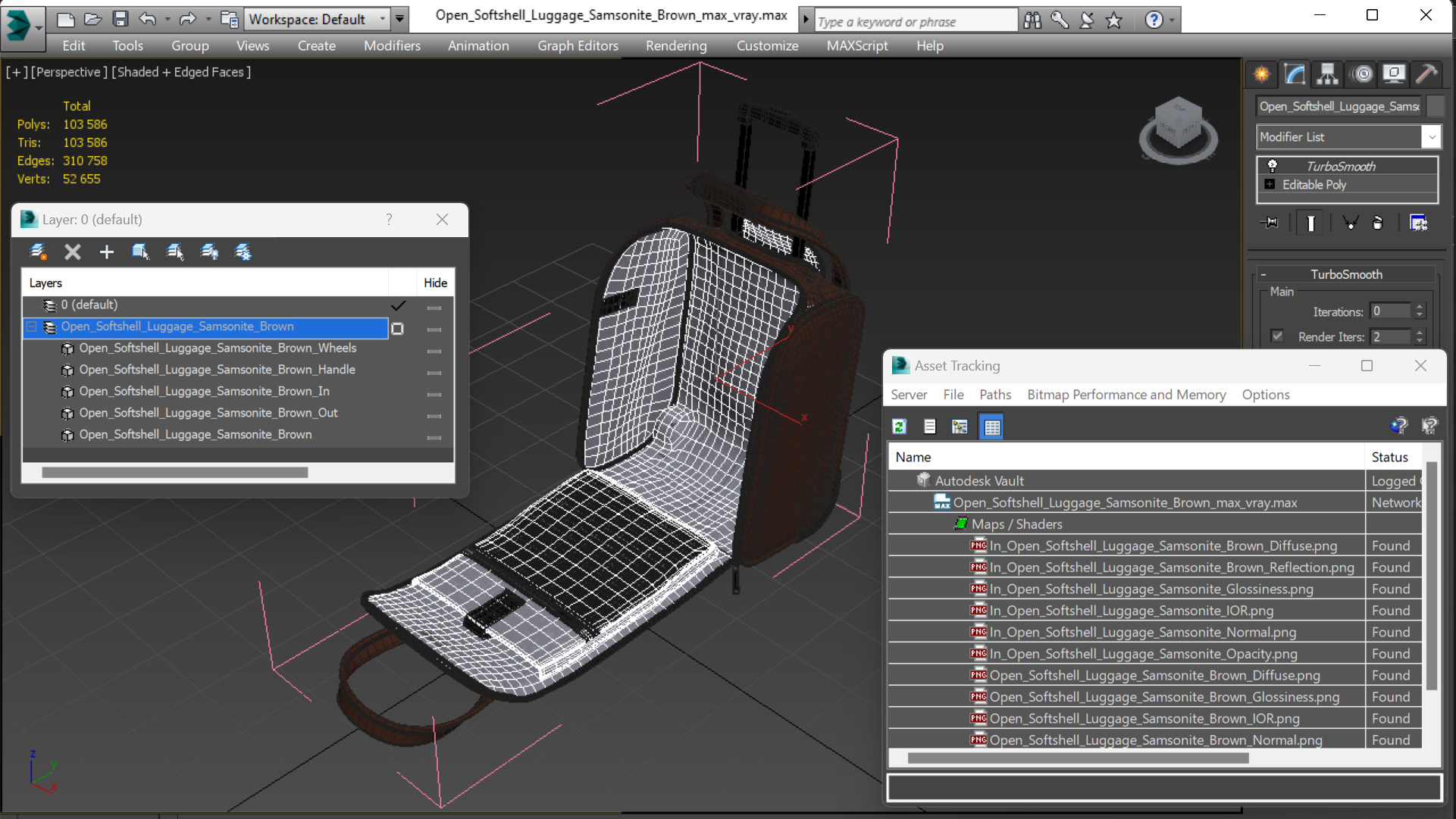The width and height of the screenshot is (1456, 819).
Task: Collapse the Open_Softshell_Luggage_Samsonite_Brown layer tree
Action: (32, 327)
